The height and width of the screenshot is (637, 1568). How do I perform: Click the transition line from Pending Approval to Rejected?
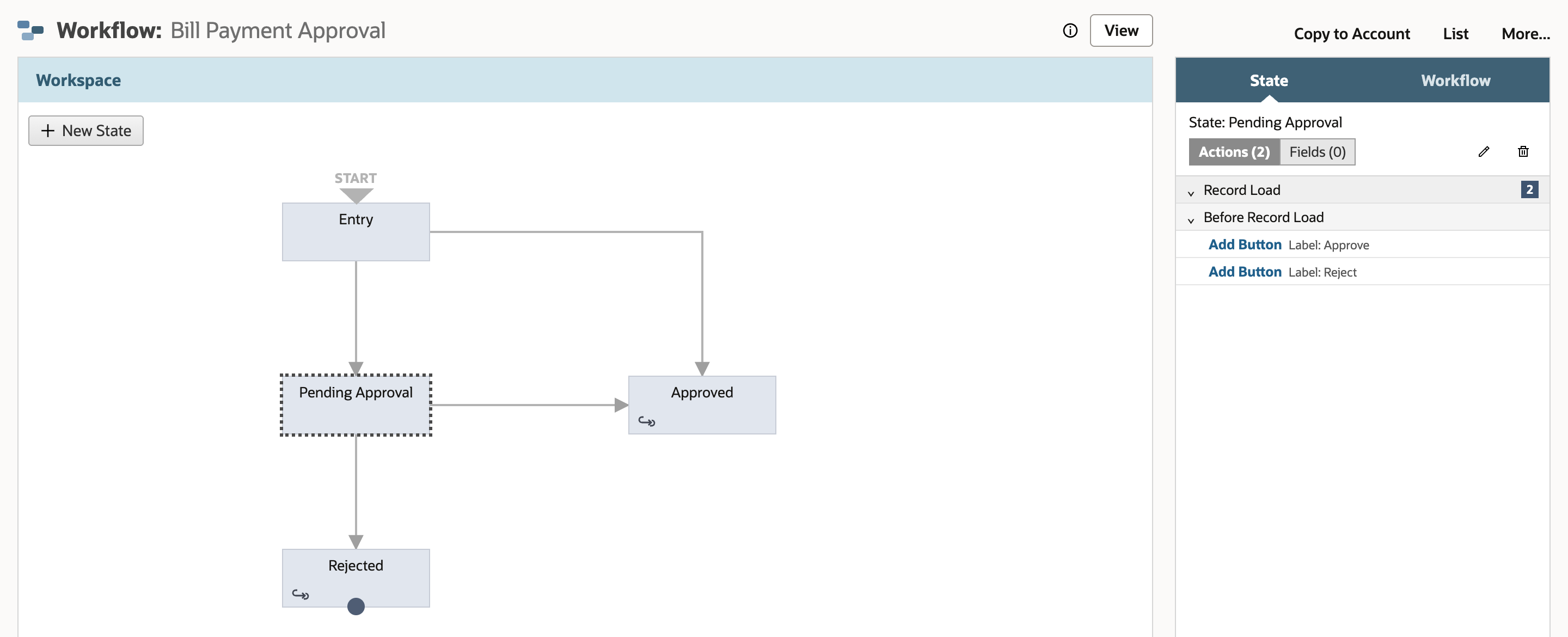pyautogui.click(x=356, y=492)
